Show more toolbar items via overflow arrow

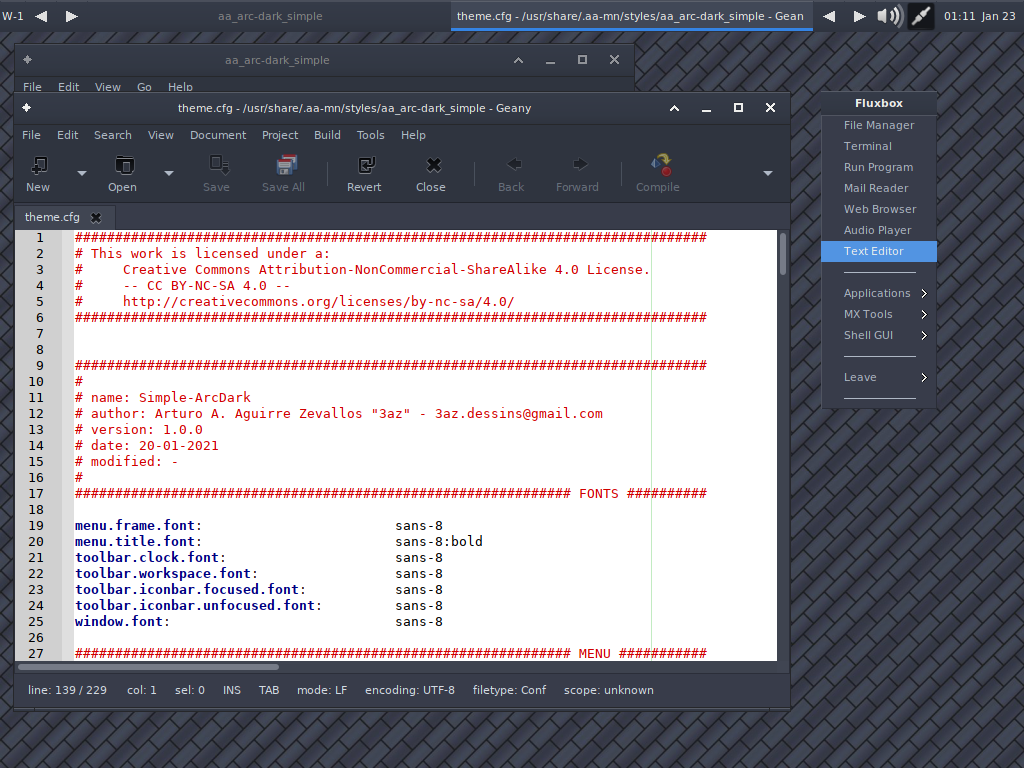click(768, 174)
